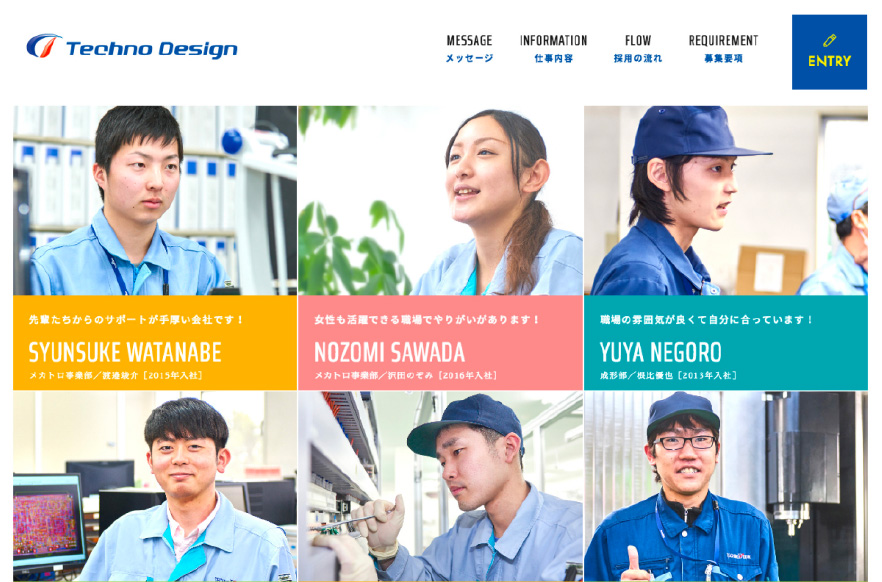Click the Techno Design swoosh logo icon
The height and width of the screenshot is (582, 882).
(44, 46)
